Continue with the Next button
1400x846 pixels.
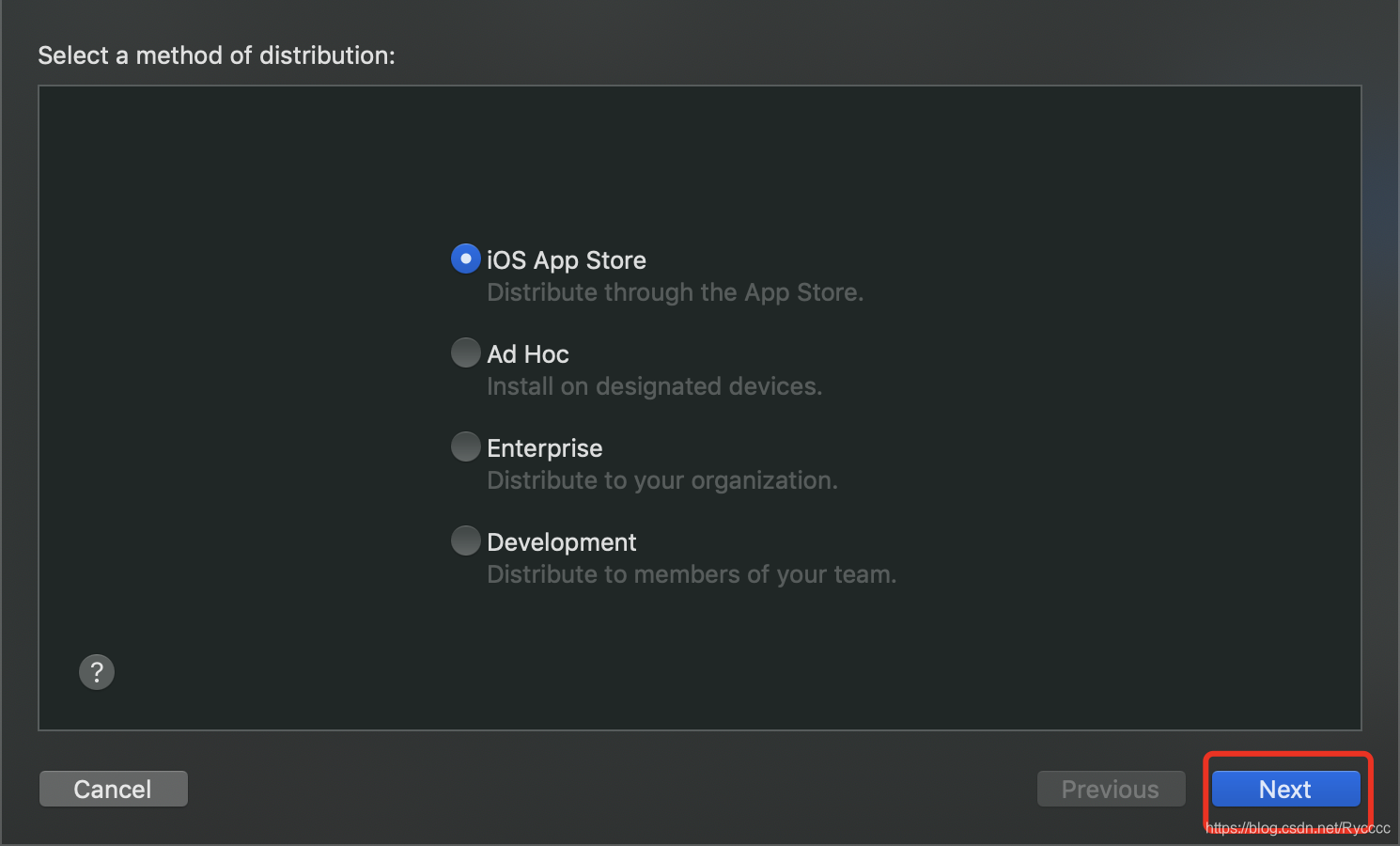1285,789
